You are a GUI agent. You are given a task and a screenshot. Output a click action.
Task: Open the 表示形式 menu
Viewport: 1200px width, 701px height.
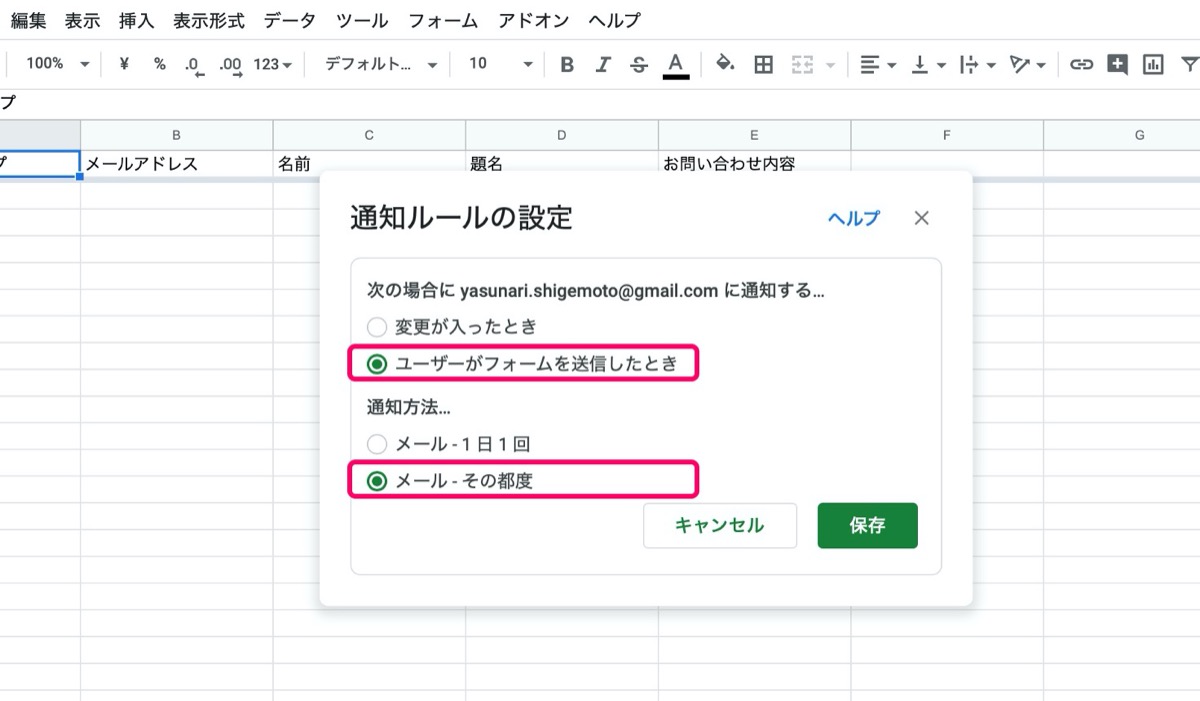coord(208,20)
